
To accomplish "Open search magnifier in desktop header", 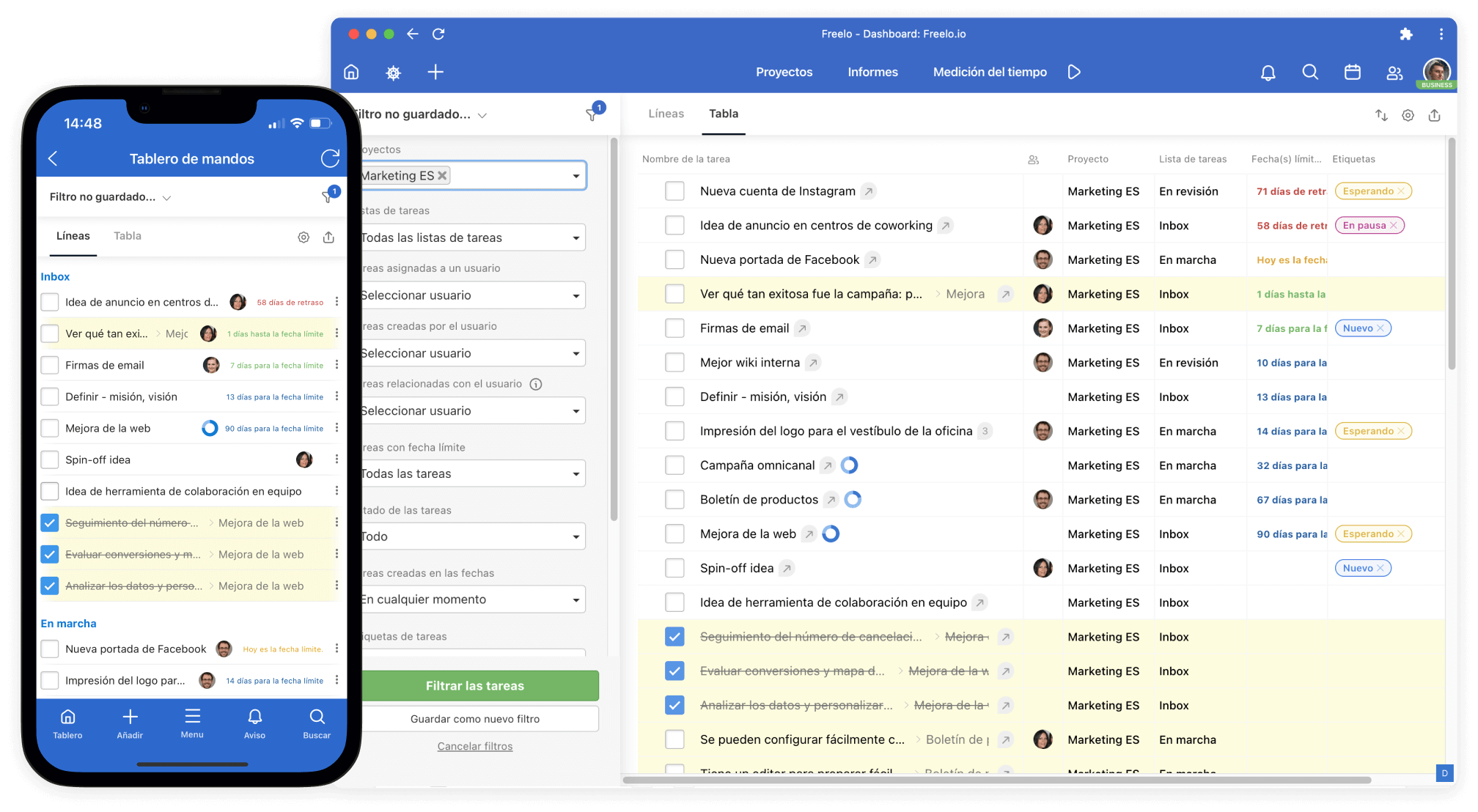I will pyautogui.click(x=1310, y=72).
